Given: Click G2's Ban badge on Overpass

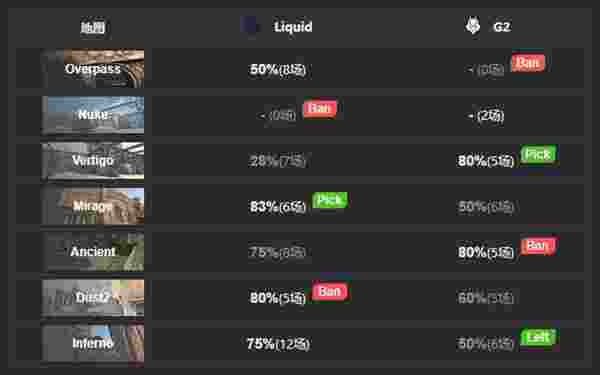Looking at the screenshot, I should point(528,63).
